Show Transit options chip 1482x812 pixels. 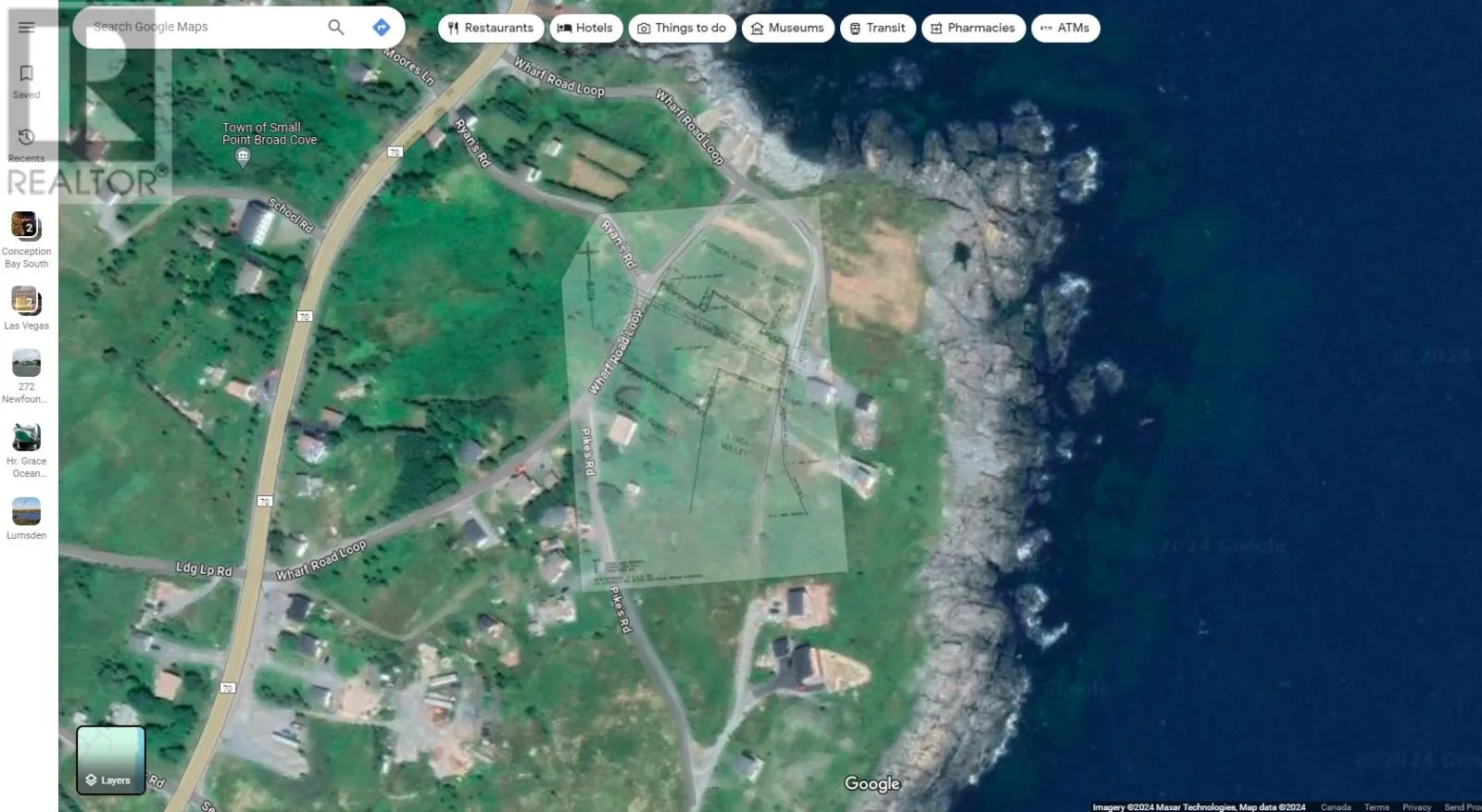pyautogui.click(x=877, y=28)
